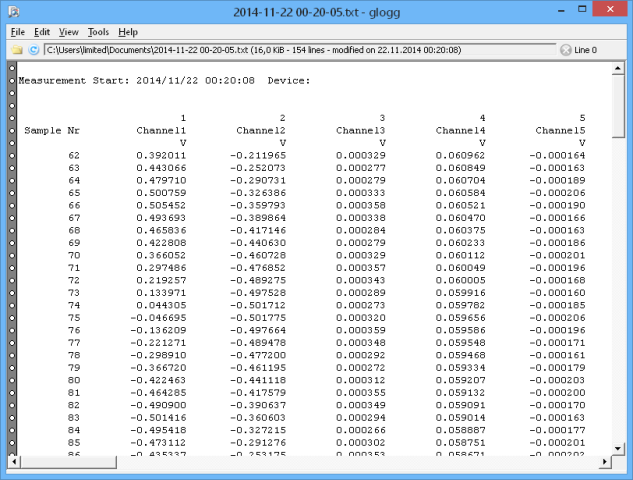The width and height of the screenshot is (633, 480).
Task: Toggle mark bullet on Measurement Start line
Action: 11,80
